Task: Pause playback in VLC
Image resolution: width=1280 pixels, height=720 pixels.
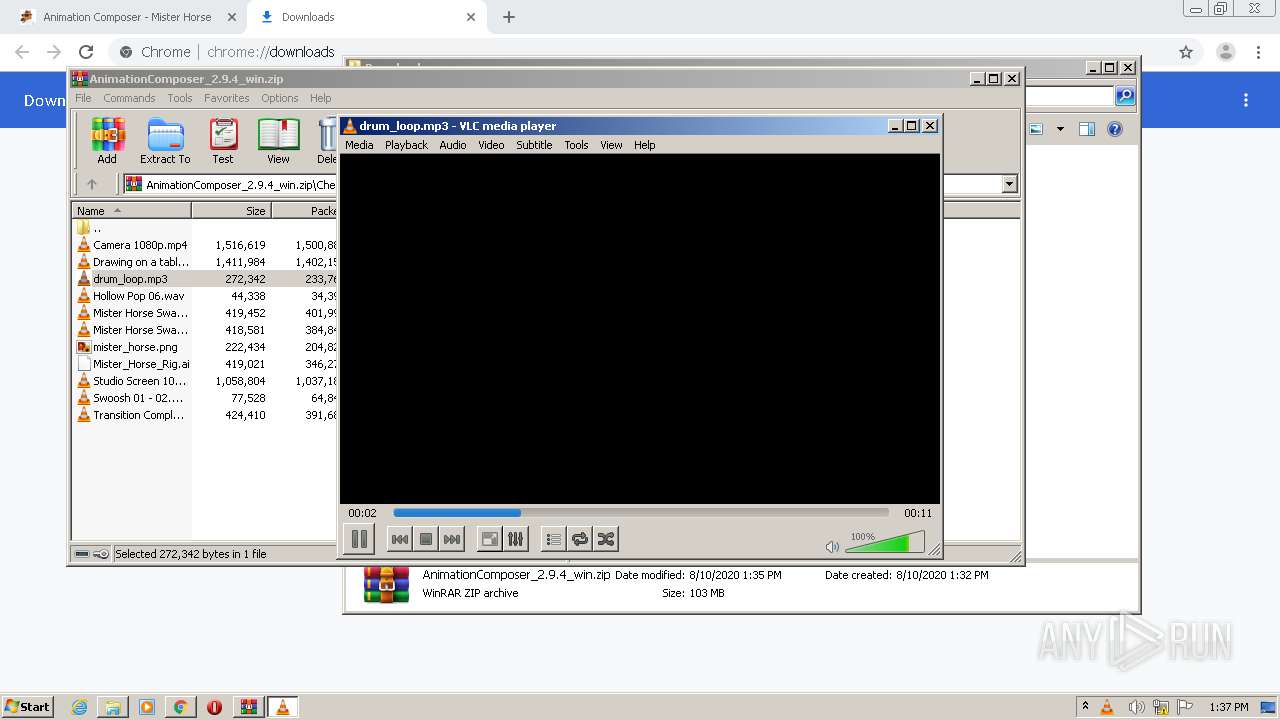Action: (x=359, y=539)
